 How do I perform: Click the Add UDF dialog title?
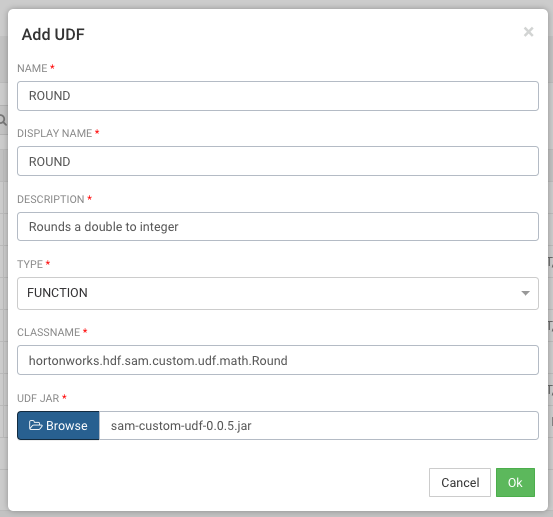pyautogui.click(x=53, y=35)
